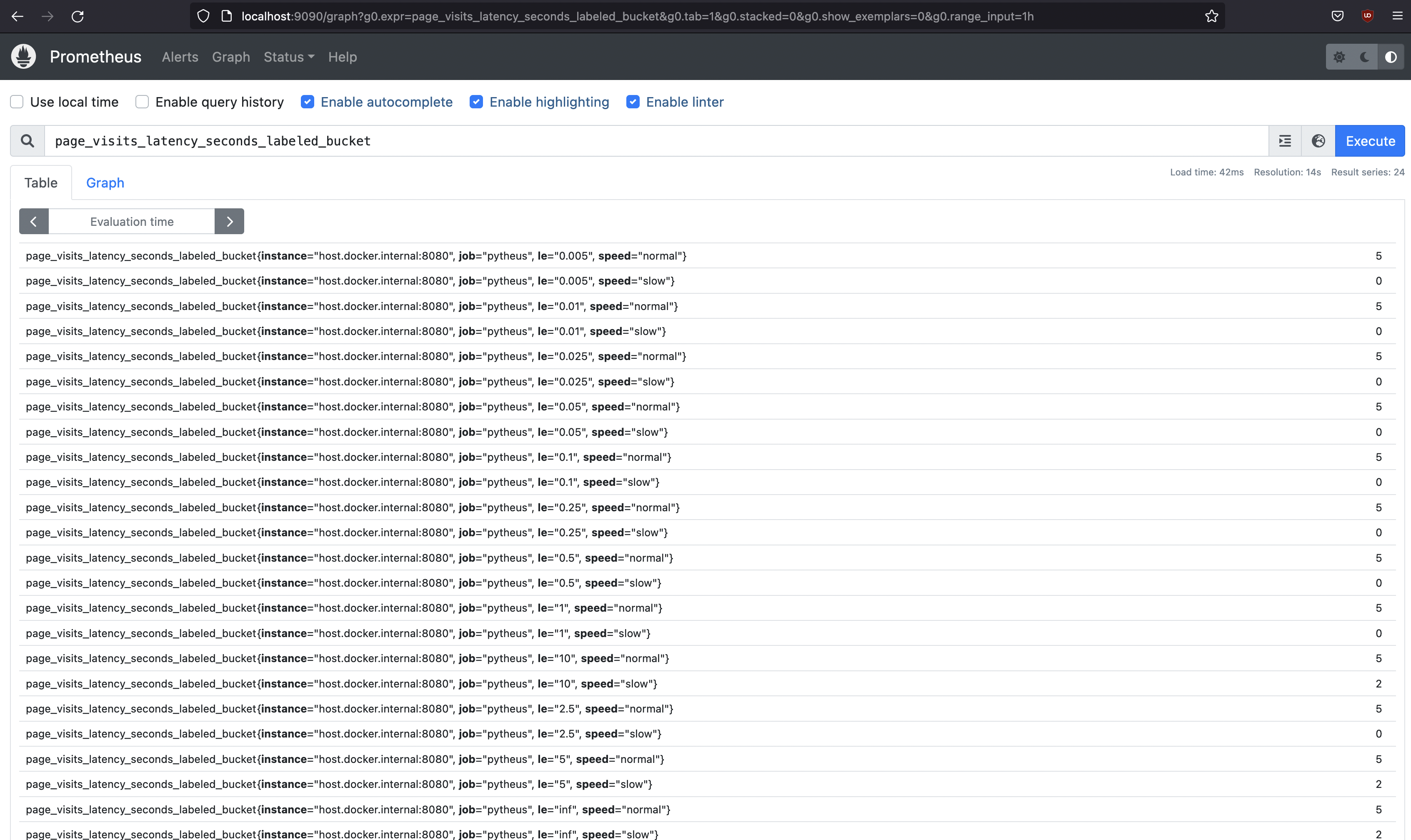Screen dimensions: 1411x840
Task: Select row le="5" speed="normal"
Action: pyautogui.click(x=708, y=759)
